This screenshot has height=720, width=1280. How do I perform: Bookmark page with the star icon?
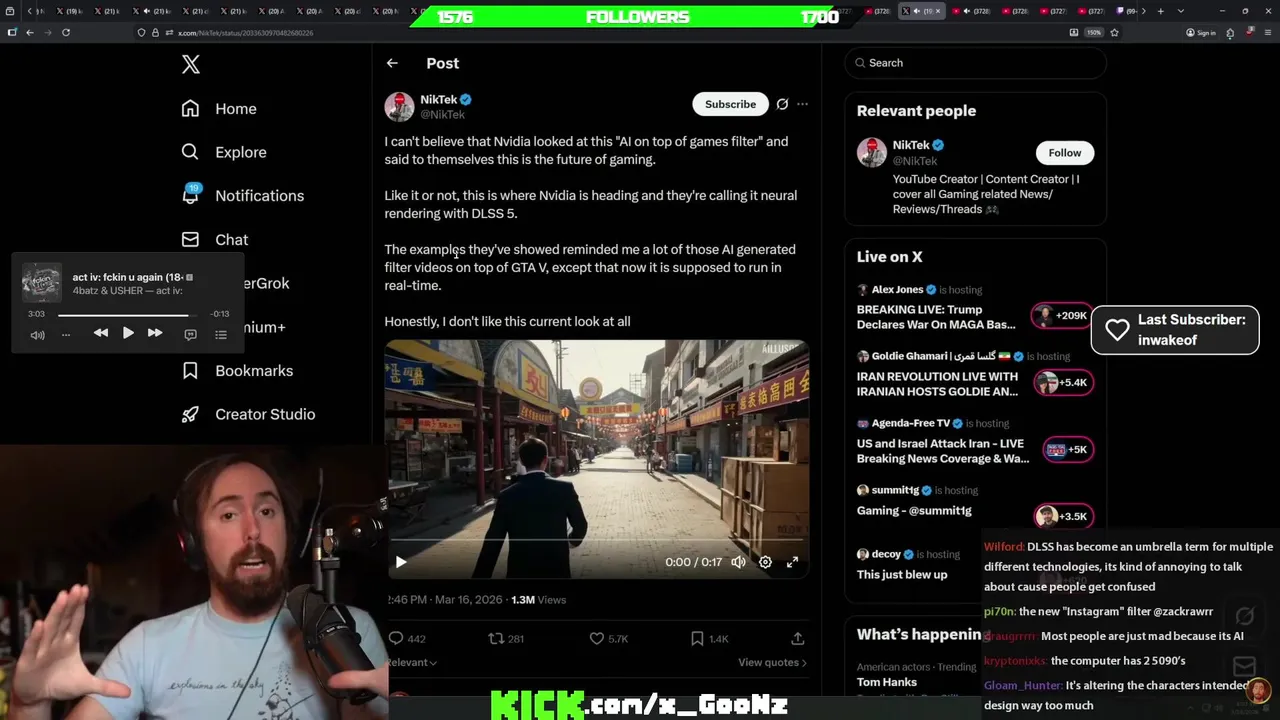[1114, 32]
